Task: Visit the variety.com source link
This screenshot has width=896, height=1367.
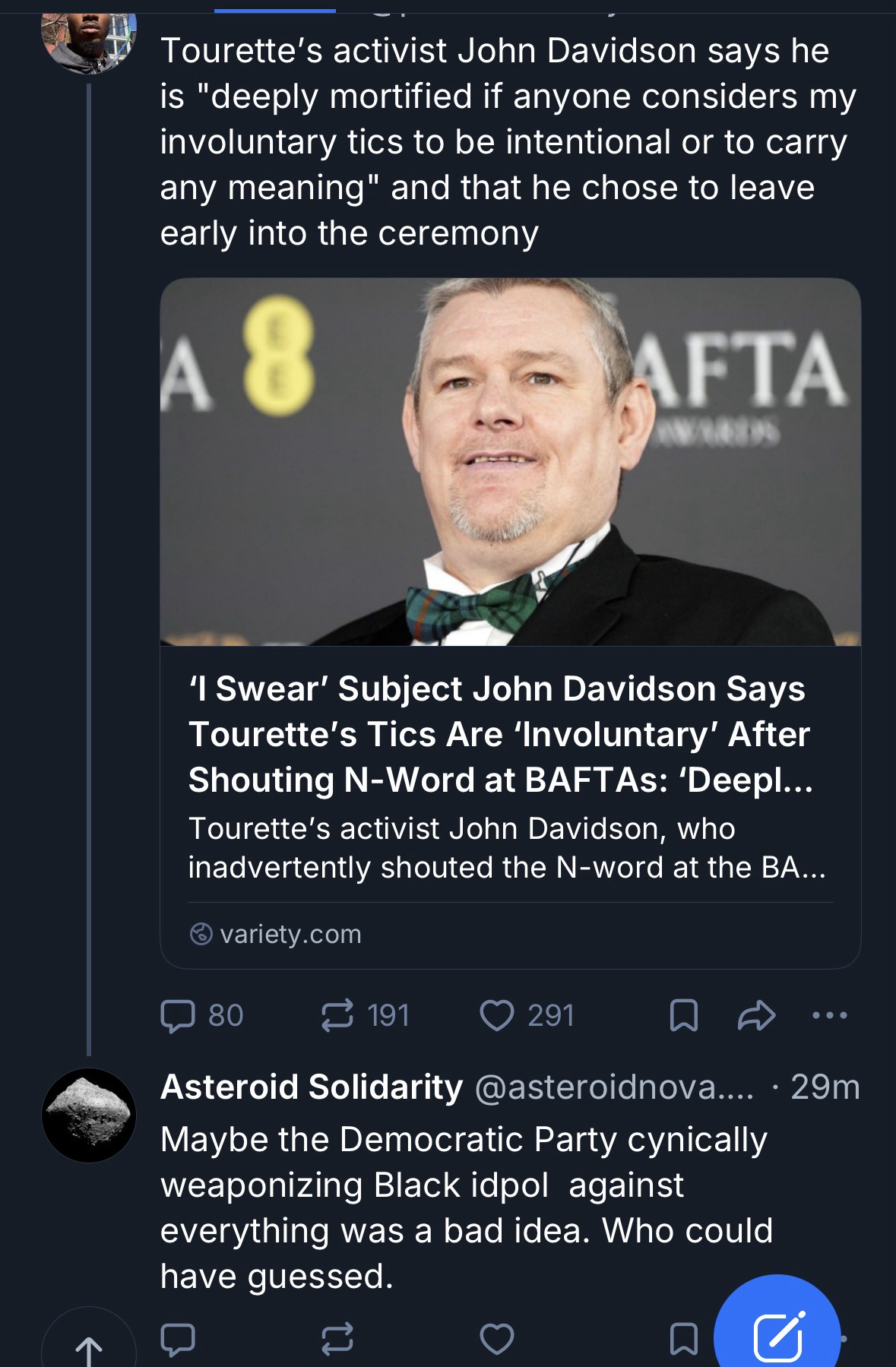Action: coord(290,934)
